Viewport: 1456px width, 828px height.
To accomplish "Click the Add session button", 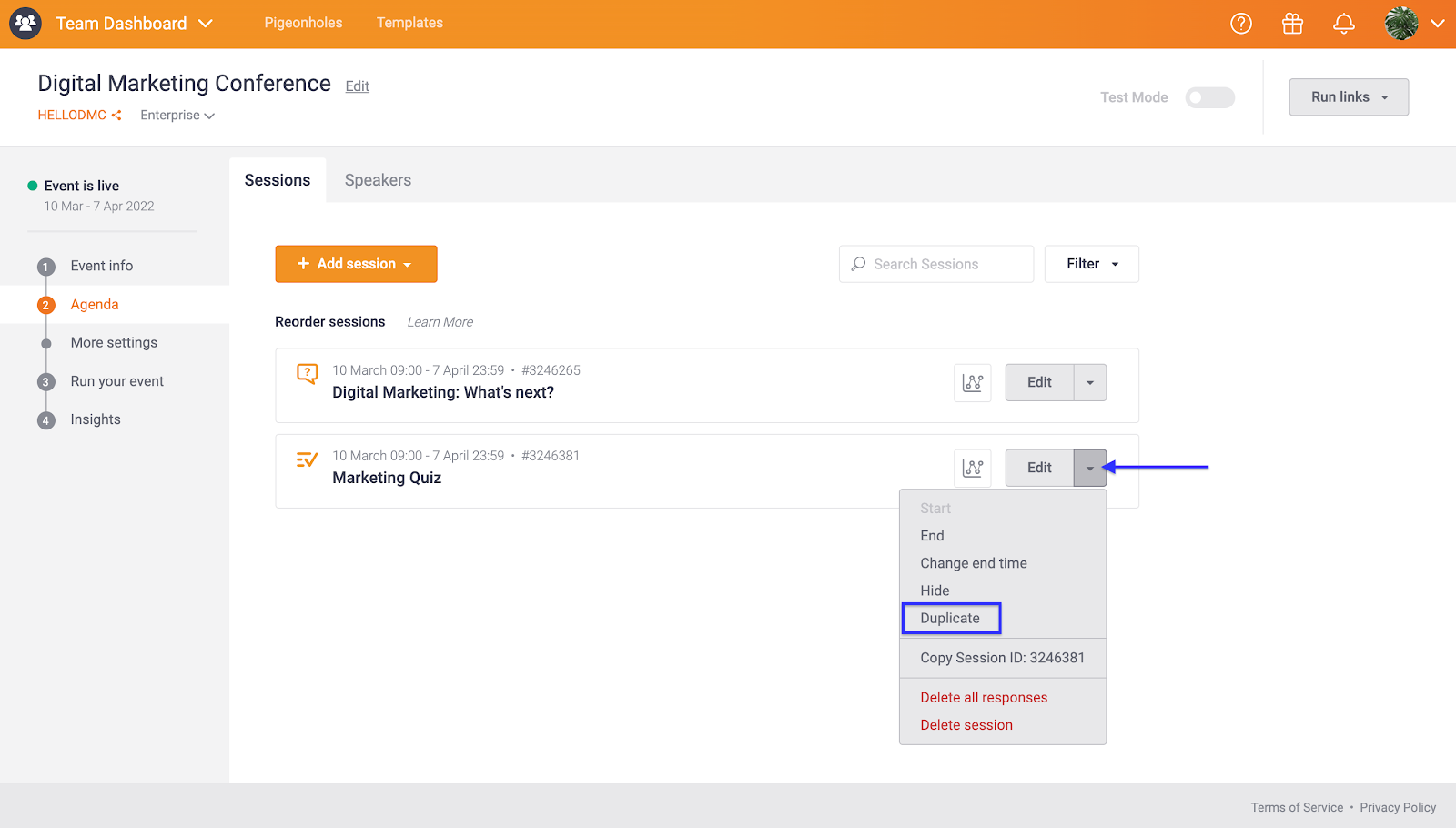I will click(356, 264).
